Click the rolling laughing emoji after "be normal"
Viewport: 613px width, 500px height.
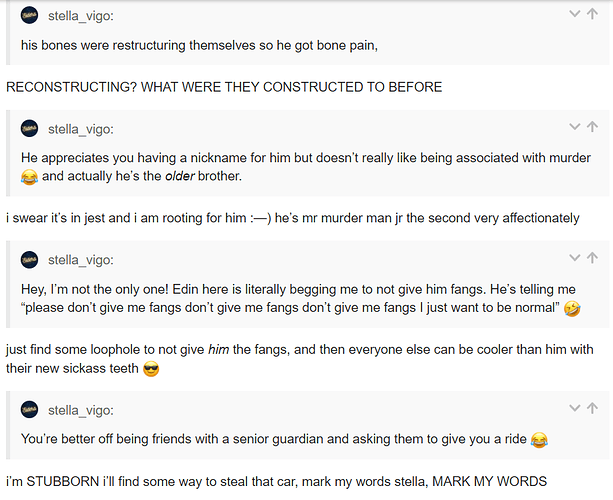tap(573, 308)
